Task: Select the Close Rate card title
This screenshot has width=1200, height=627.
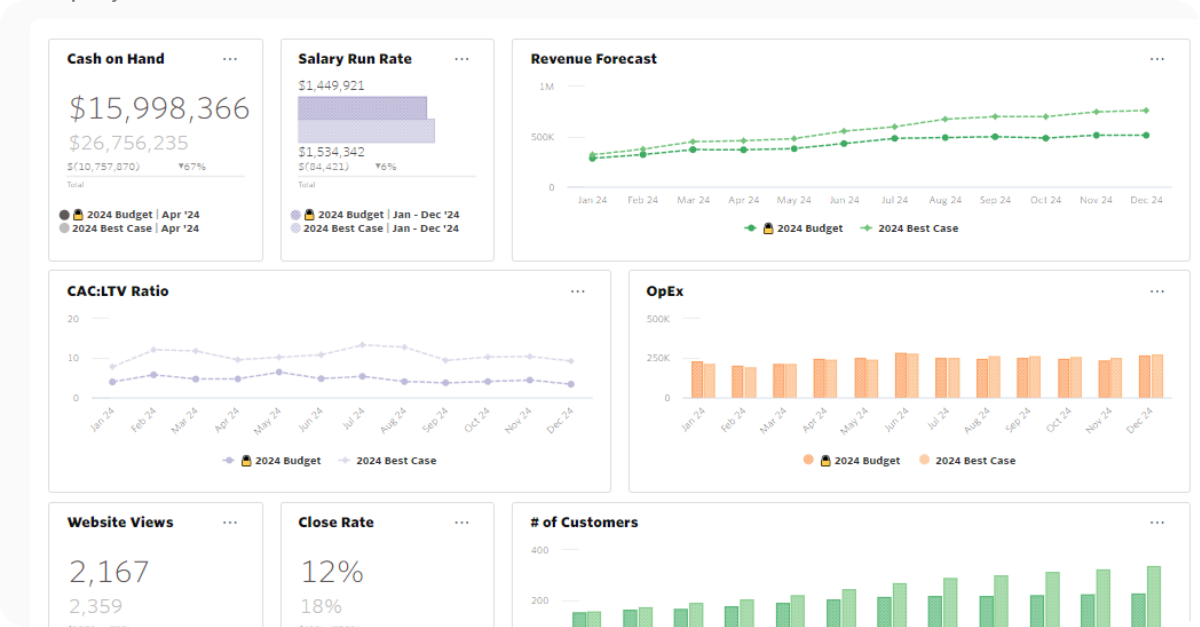Action: [x=336, y=522]
